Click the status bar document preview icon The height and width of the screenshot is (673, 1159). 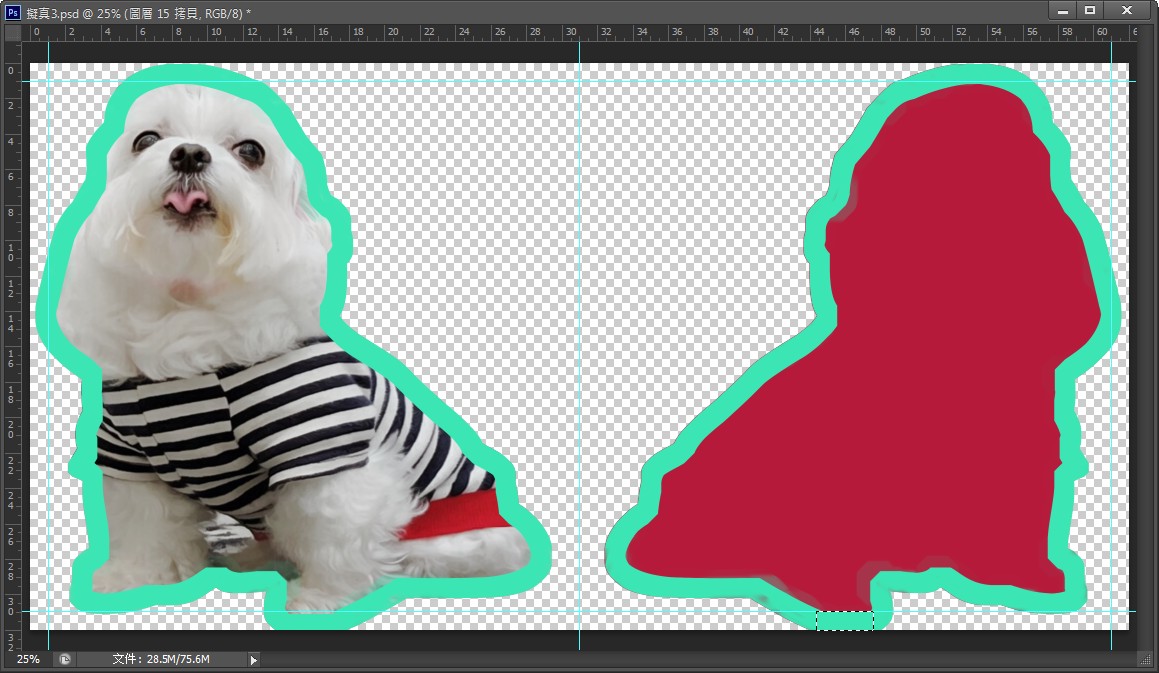coord(65,660)
